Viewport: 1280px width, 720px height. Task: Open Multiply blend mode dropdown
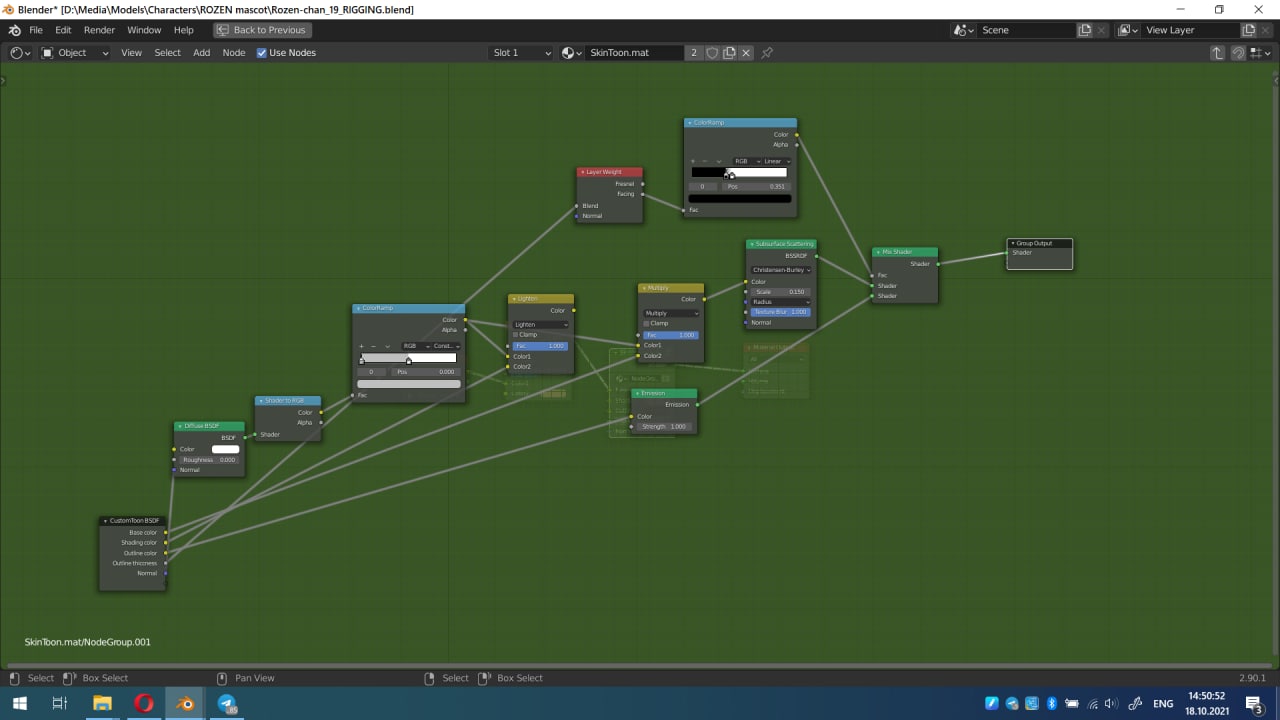tap(671, 313)
